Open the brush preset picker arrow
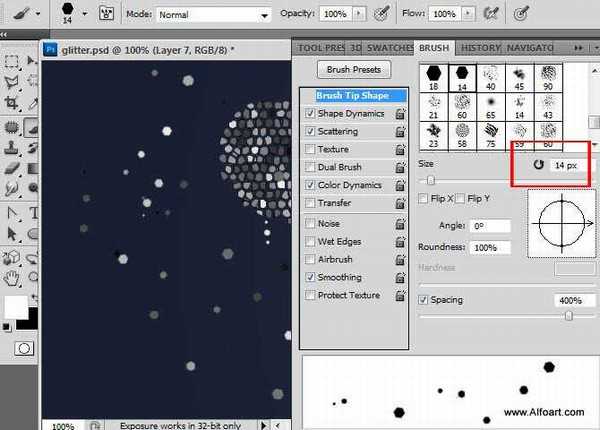600x430 pixels. pyautogui.click(x=87, y=16)
